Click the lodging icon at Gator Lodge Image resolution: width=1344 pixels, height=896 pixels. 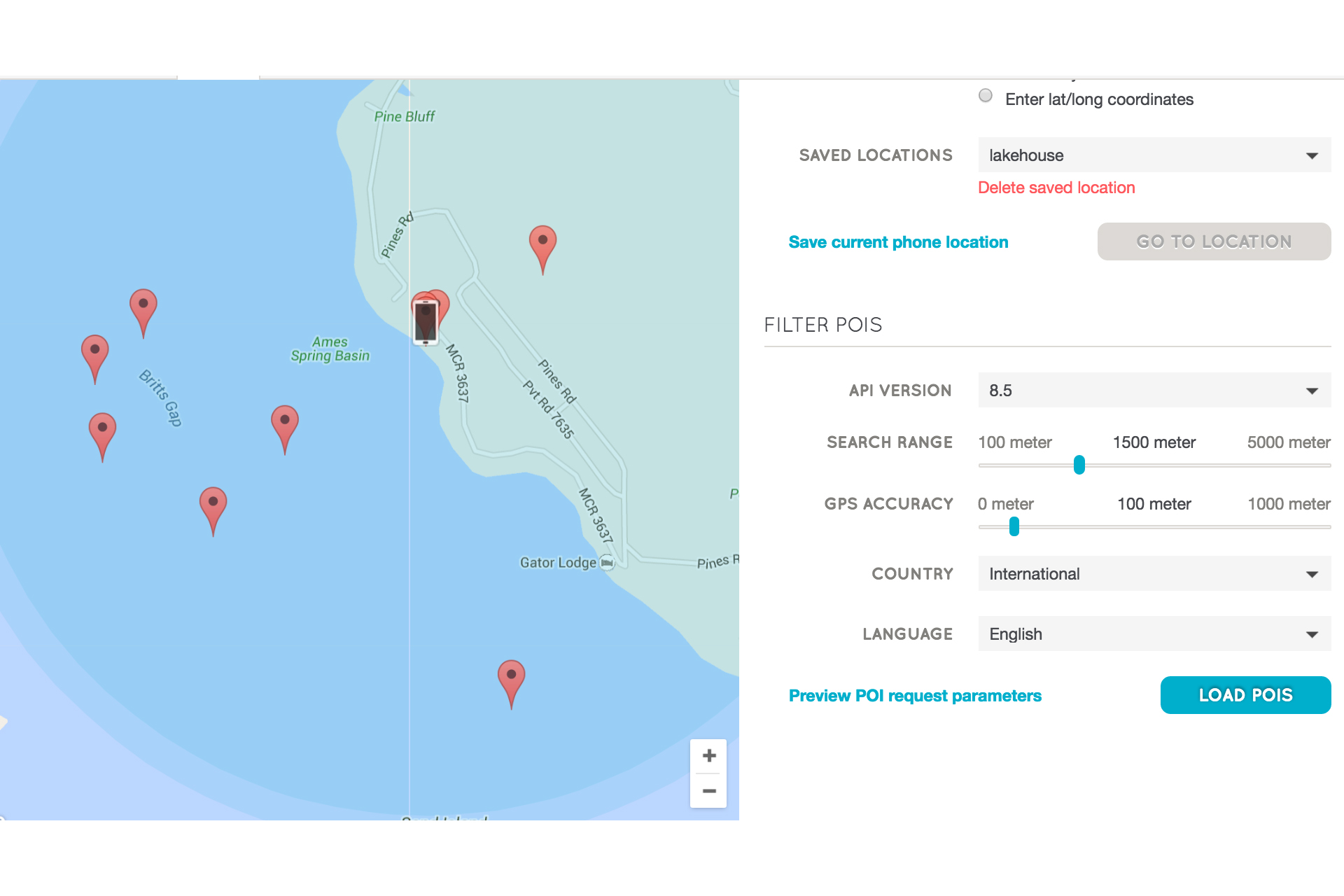[x=605, y=563]
